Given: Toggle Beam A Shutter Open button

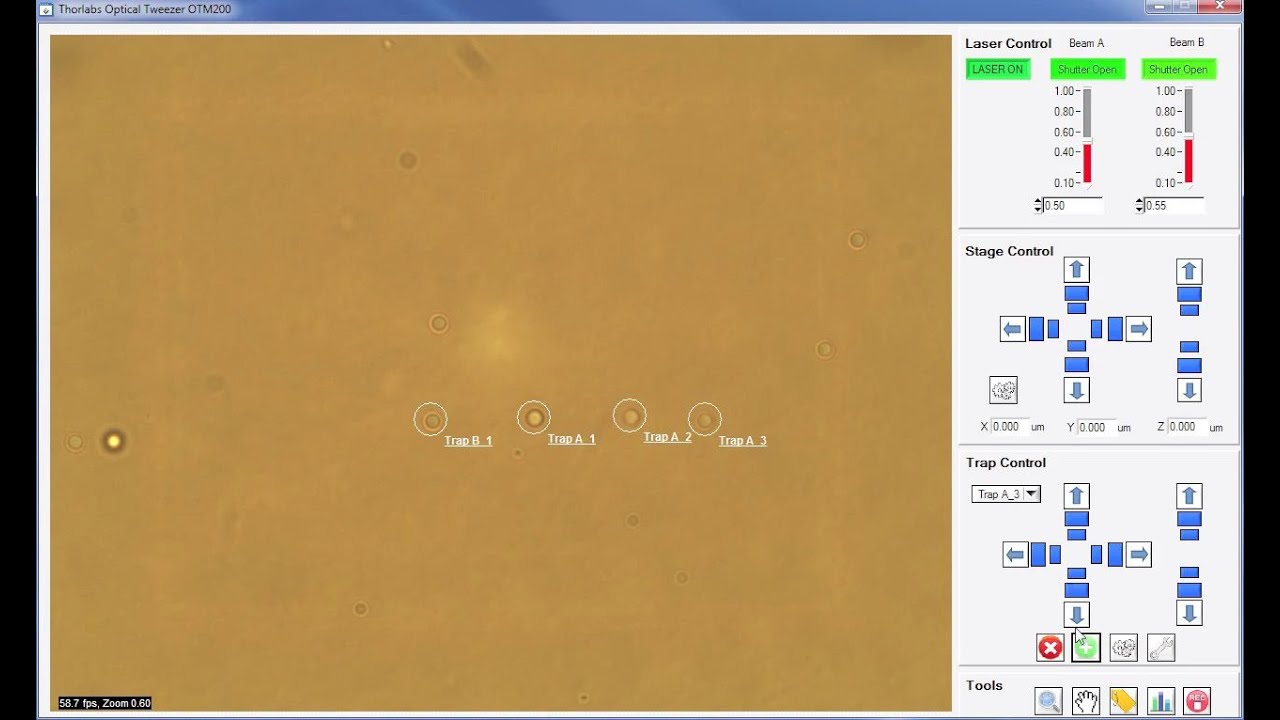Looking at the screenshot, I should [x=1087, y=69].
